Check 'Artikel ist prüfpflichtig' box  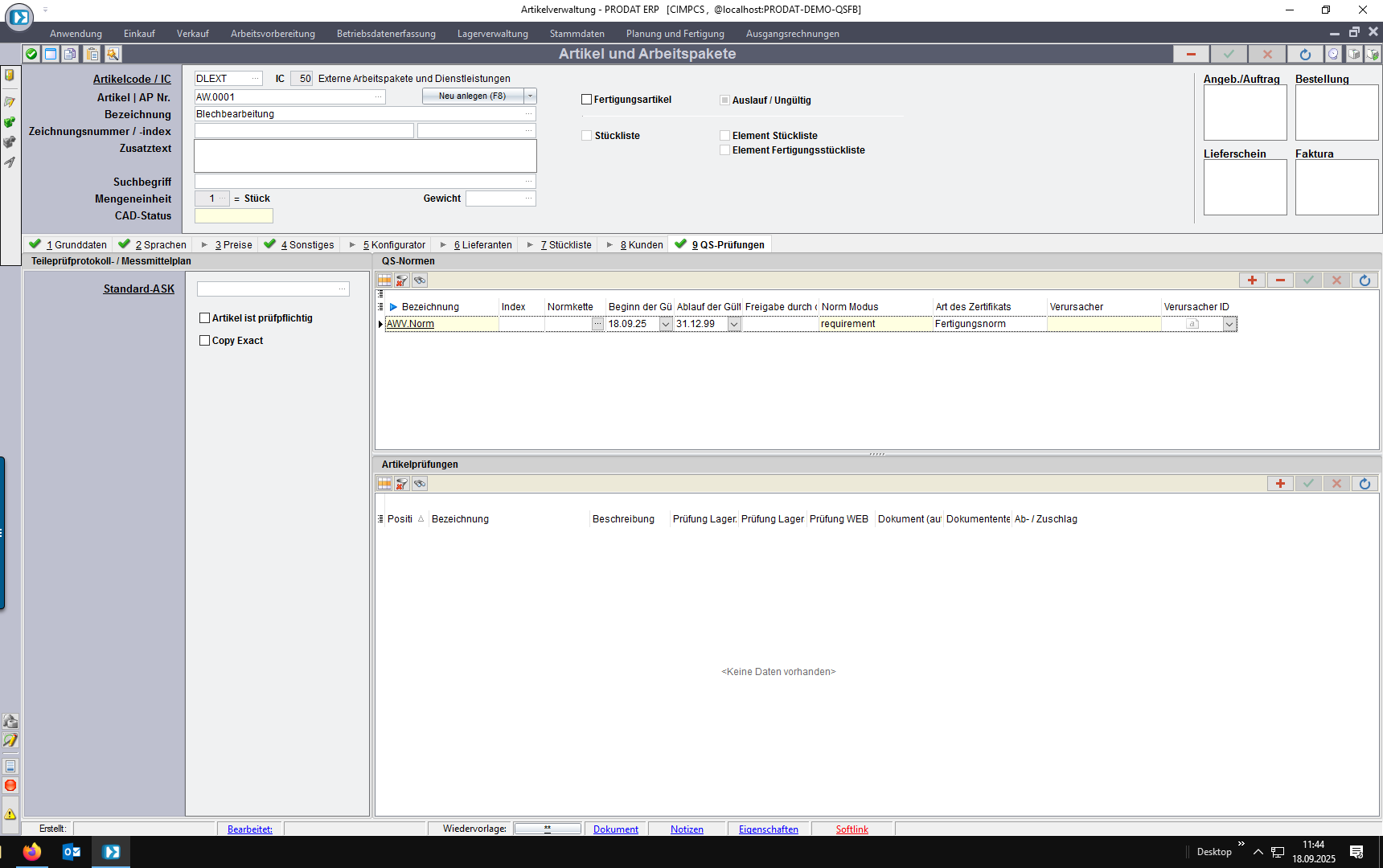coord(205,318)
